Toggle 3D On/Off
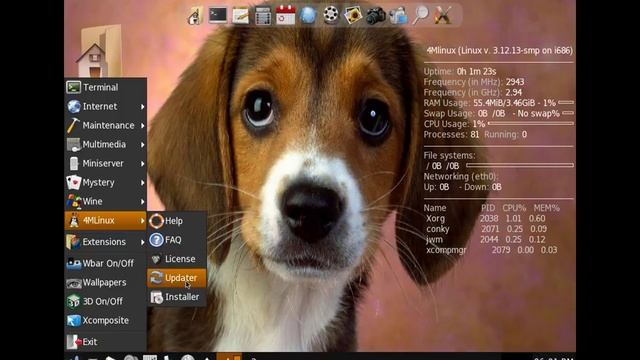The height and width of the screenshot is (360, 640). coord(105,301)
